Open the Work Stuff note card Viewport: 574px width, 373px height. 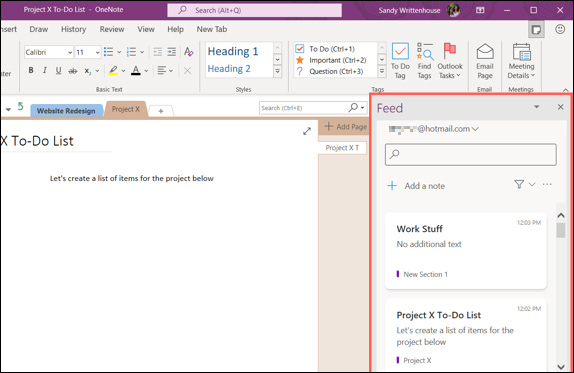click(x=466, y=251)
